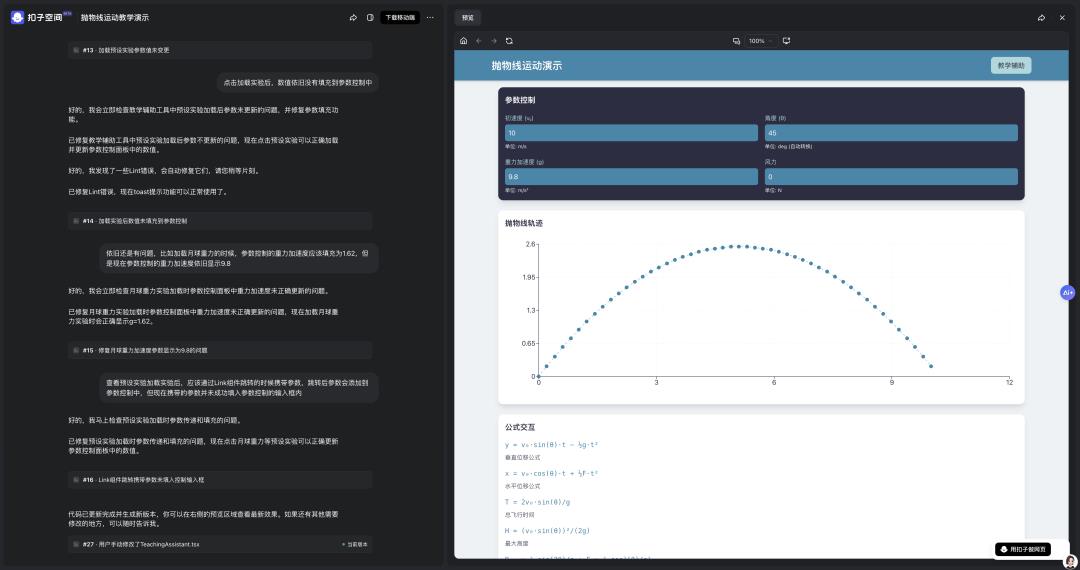The width and height of the screenshot is (1080, 570).
Task: Click the screen display icon right of zoom
Action: pos(786,41)
